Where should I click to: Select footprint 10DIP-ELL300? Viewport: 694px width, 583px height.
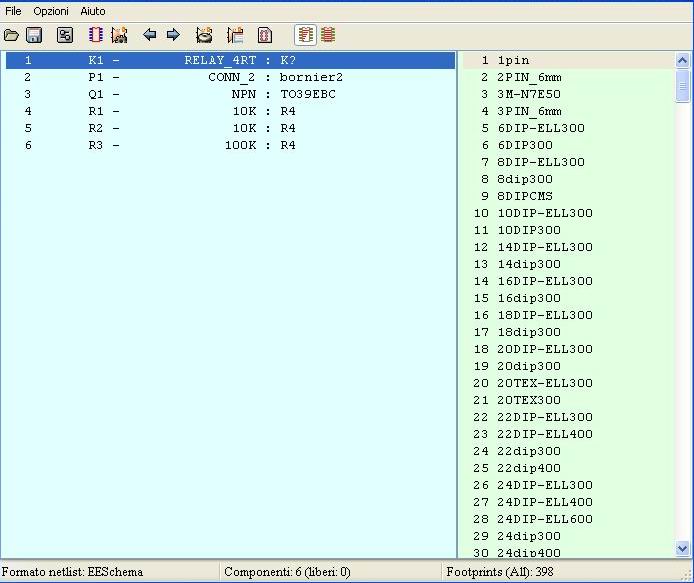click(x=569, y=213)
